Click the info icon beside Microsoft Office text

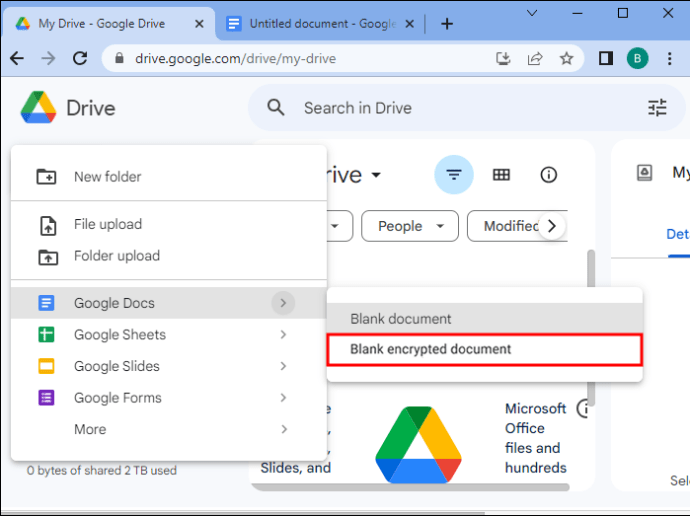click(584, 409)
